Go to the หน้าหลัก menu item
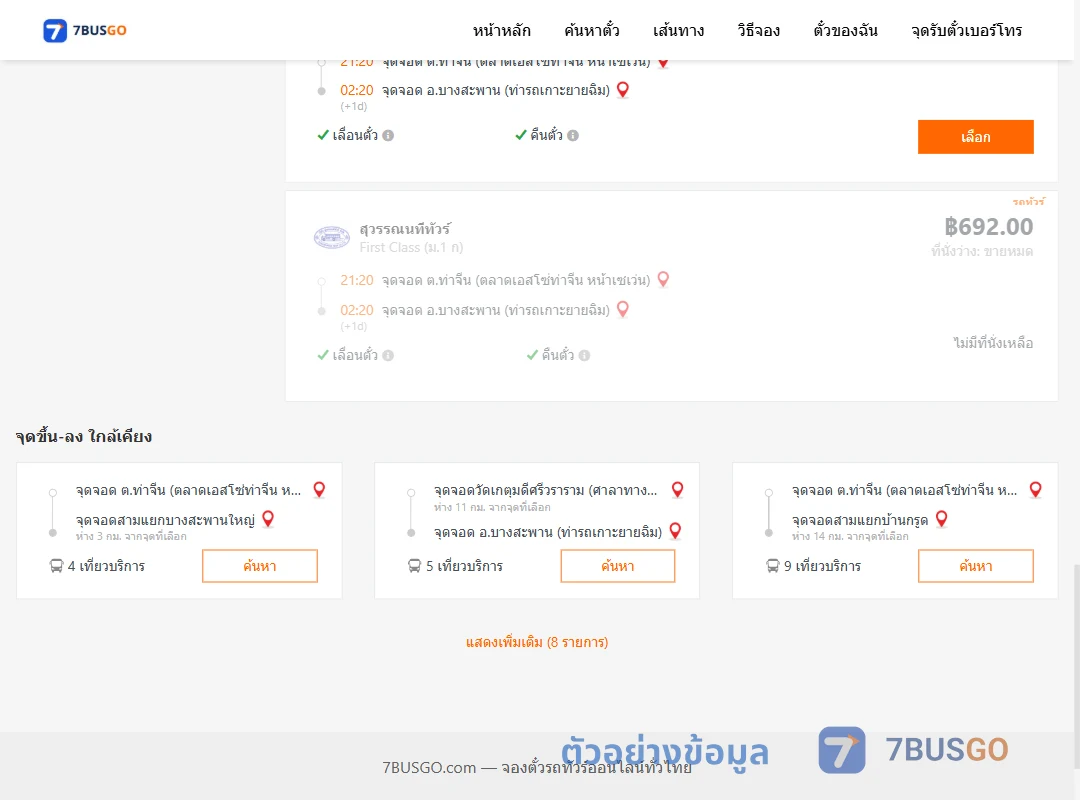Image resolution: width=1080 pixels, height=800 pixels. pyautogui.click(x=501, y=31)
